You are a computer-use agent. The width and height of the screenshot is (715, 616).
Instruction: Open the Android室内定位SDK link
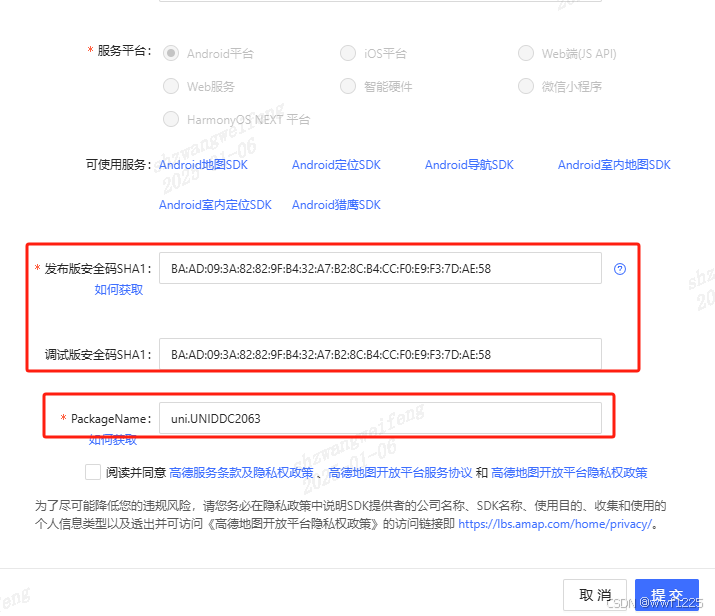click(215, 205)
